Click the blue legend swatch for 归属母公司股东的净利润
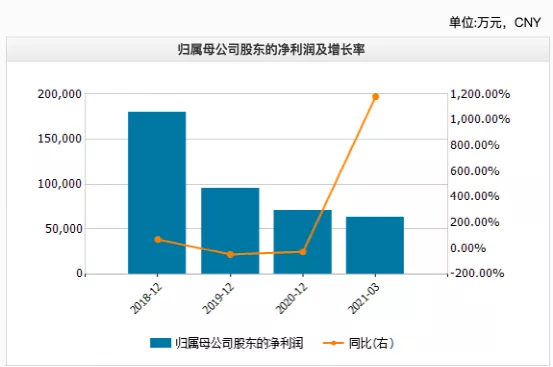This screenshot has width=553, height=367. pyautogui.click(x=160, y=343)
